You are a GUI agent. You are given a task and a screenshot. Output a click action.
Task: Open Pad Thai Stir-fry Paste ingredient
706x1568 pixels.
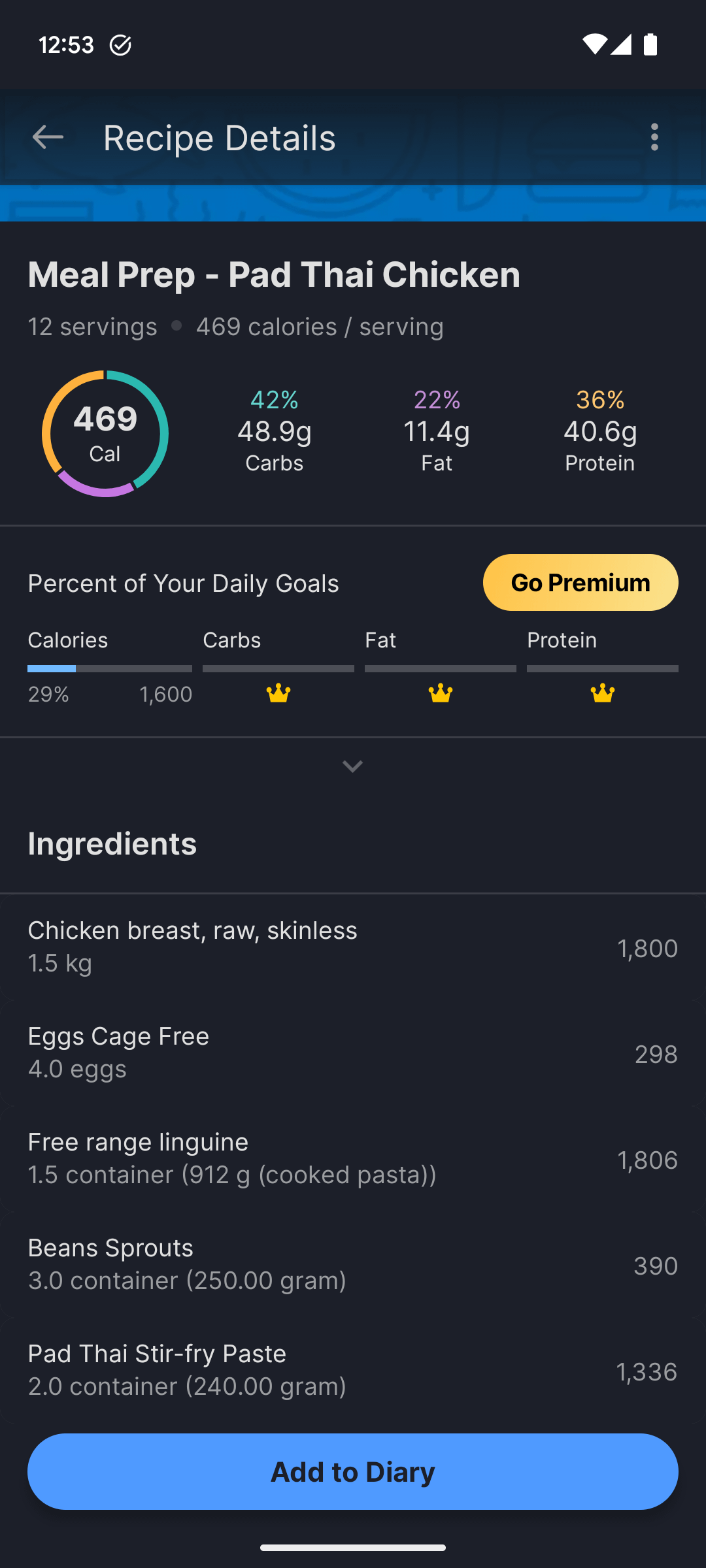[x=353, y=1370]
